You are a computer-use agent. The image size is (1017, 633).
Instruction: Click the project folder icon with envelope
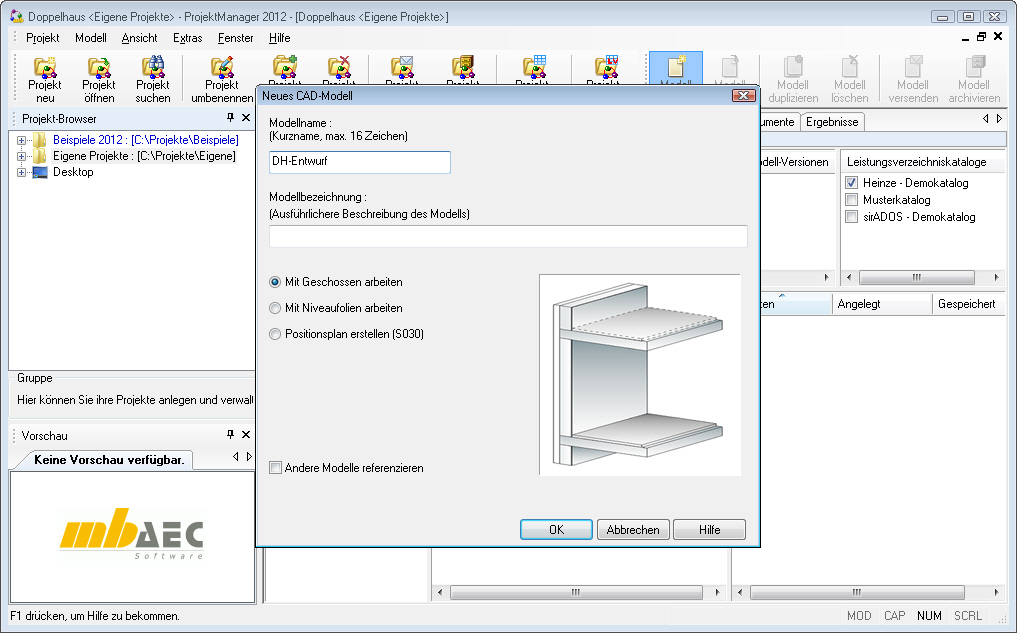[401, 67]
